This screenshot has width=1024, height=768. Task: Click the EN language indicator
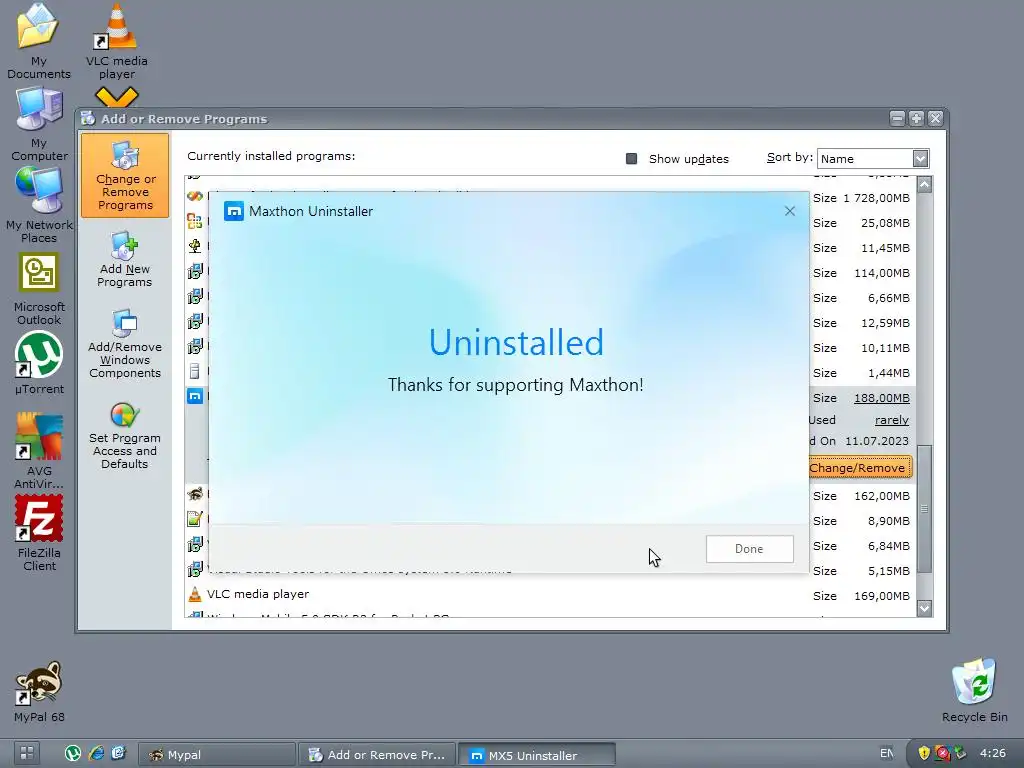pos(886,753)
